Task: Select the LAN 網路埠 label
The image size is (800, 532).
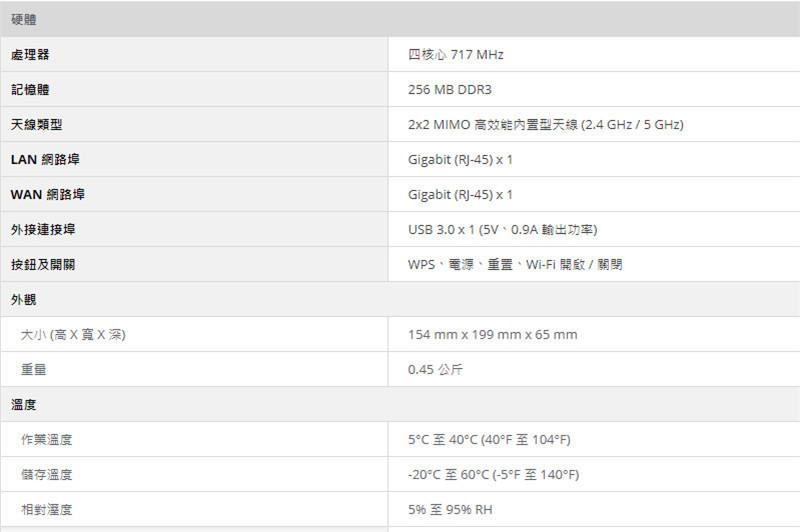Action: pos(45,160)
